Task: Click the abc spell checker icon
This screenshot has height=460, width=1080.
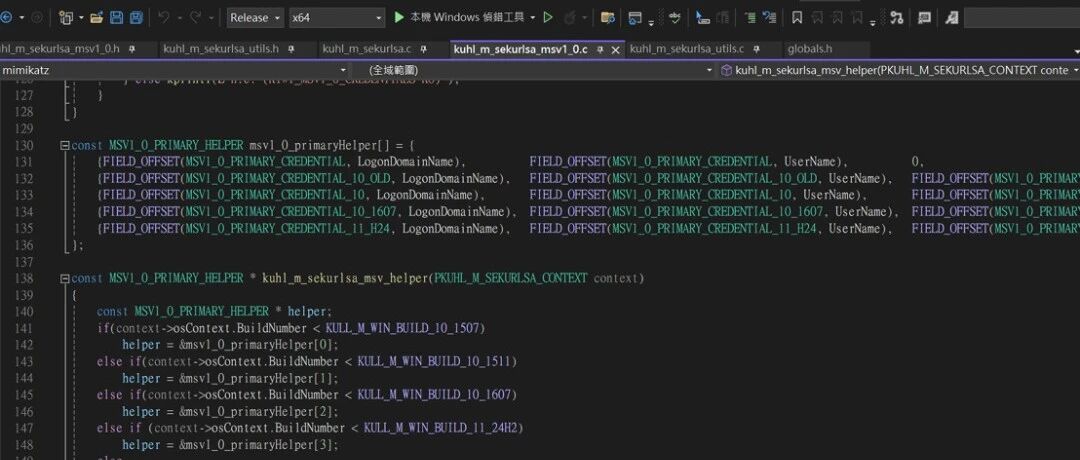Action: (x=674, y=18)
